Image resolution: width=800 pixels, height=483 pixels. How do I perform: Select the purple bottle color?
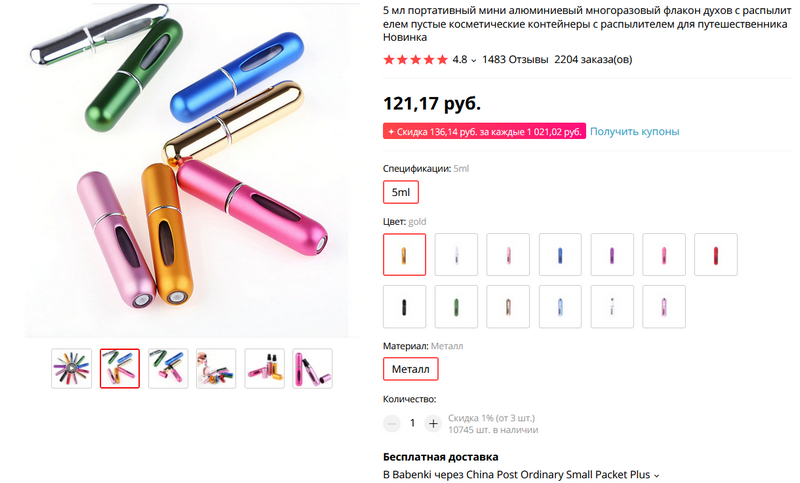coord(612,255)
